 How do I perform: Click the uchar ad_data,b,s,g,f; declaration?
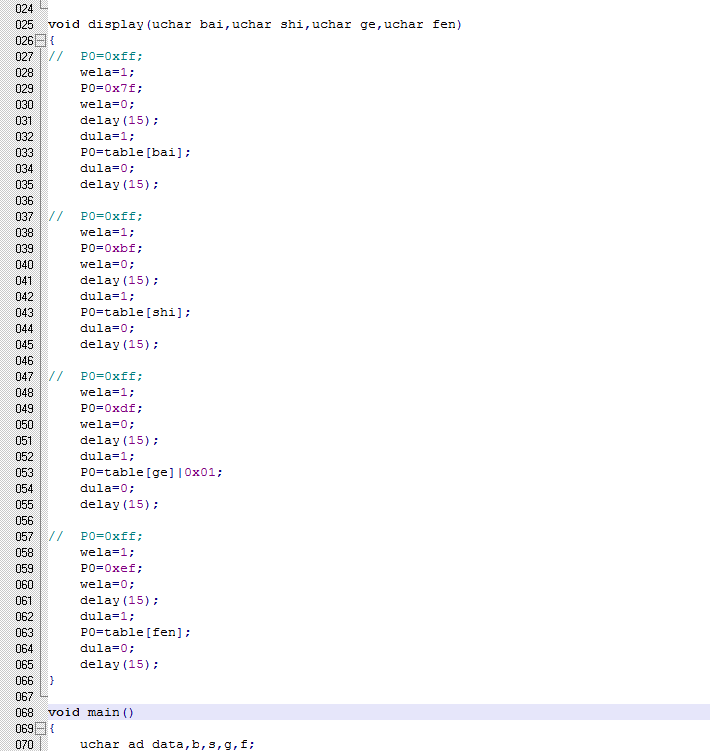[167, 744]
